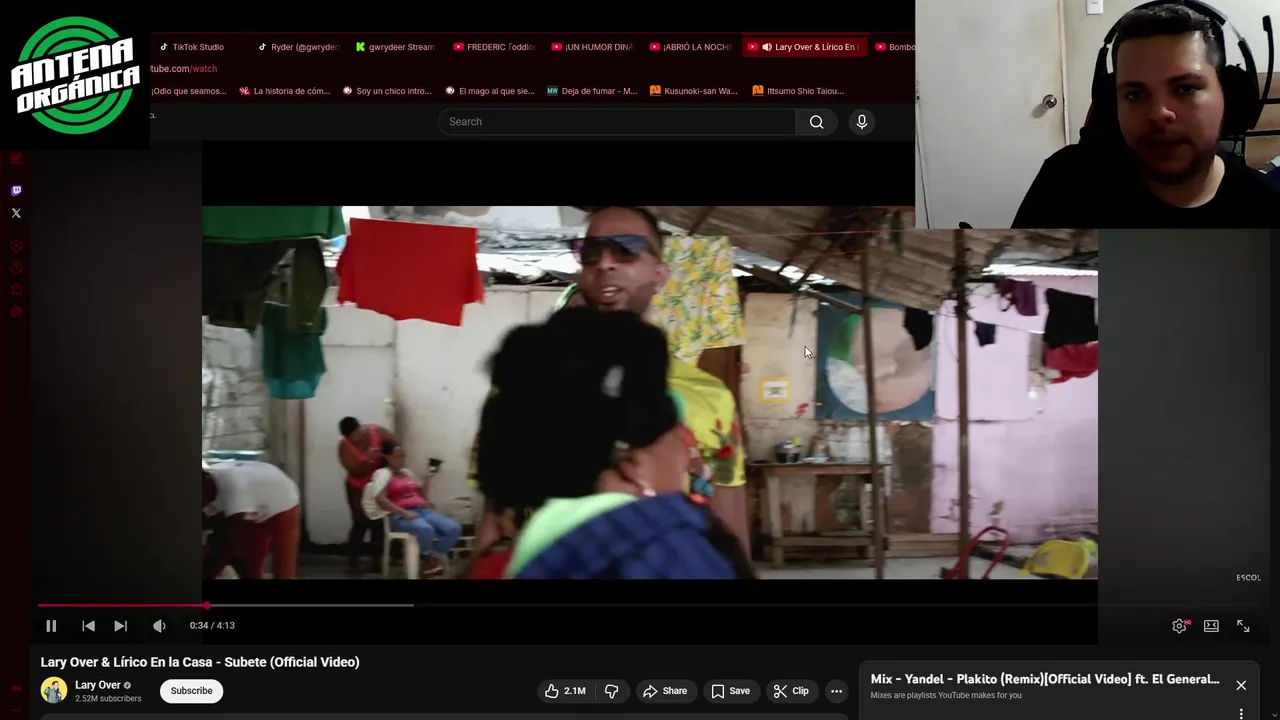Subscribe to the Lary Over channel
The image size is (1280, 720).
click(191, 691)
